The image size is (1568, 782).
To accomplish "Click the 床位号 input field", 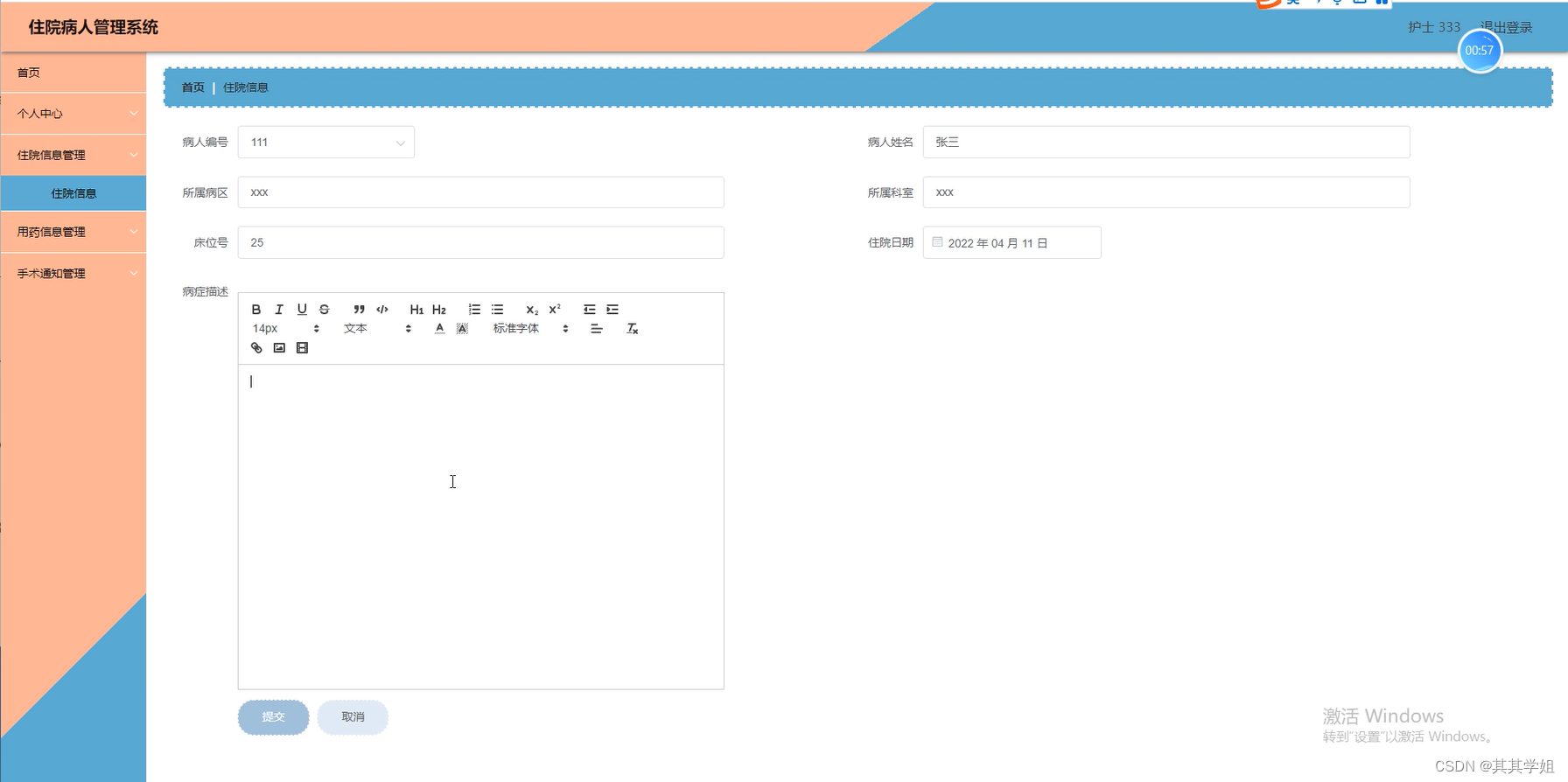I will (x=481, y=242).
